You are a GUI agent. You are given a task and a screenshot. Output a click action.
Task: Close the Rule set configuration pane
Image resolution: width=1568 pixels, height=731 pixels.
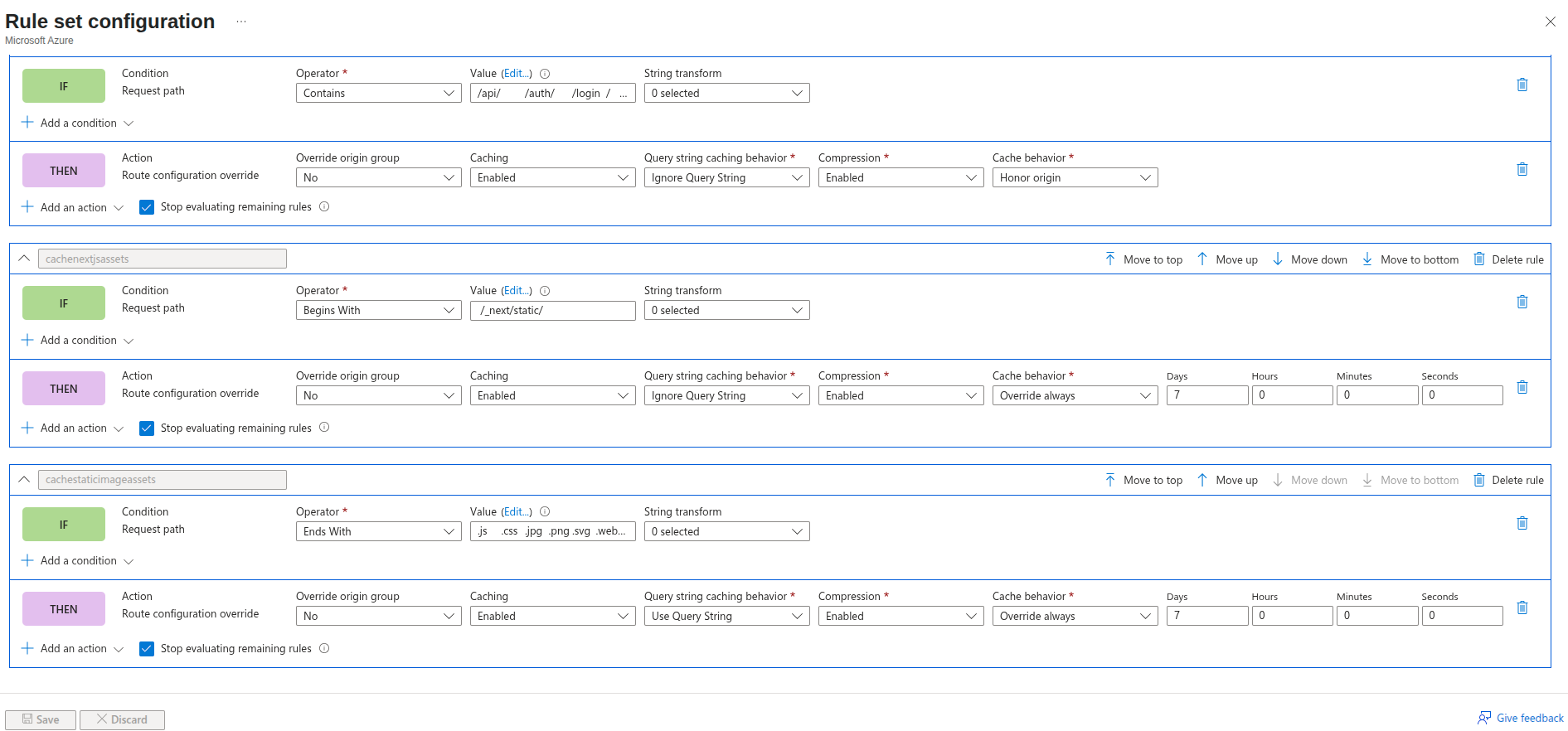[1551, 22]
